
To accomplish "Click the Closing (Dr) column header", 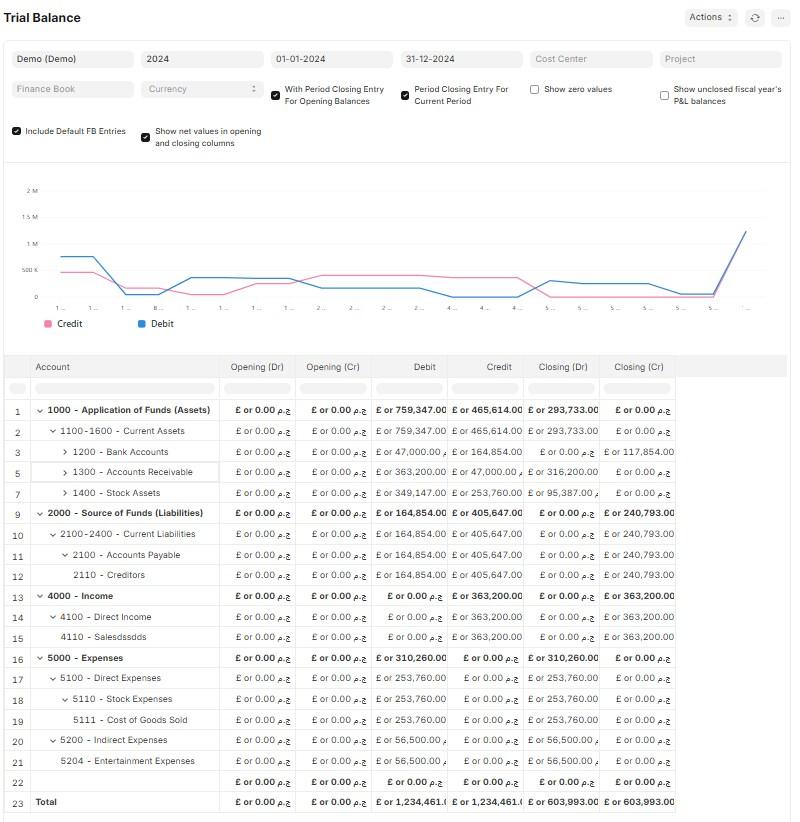I will (561, 367).
